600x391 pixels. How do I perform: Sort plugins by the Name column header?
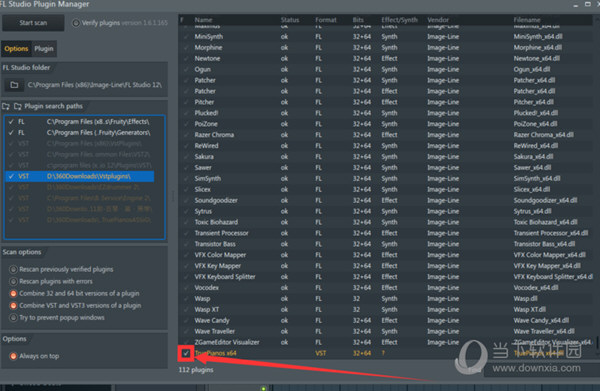tap(203, 20)
